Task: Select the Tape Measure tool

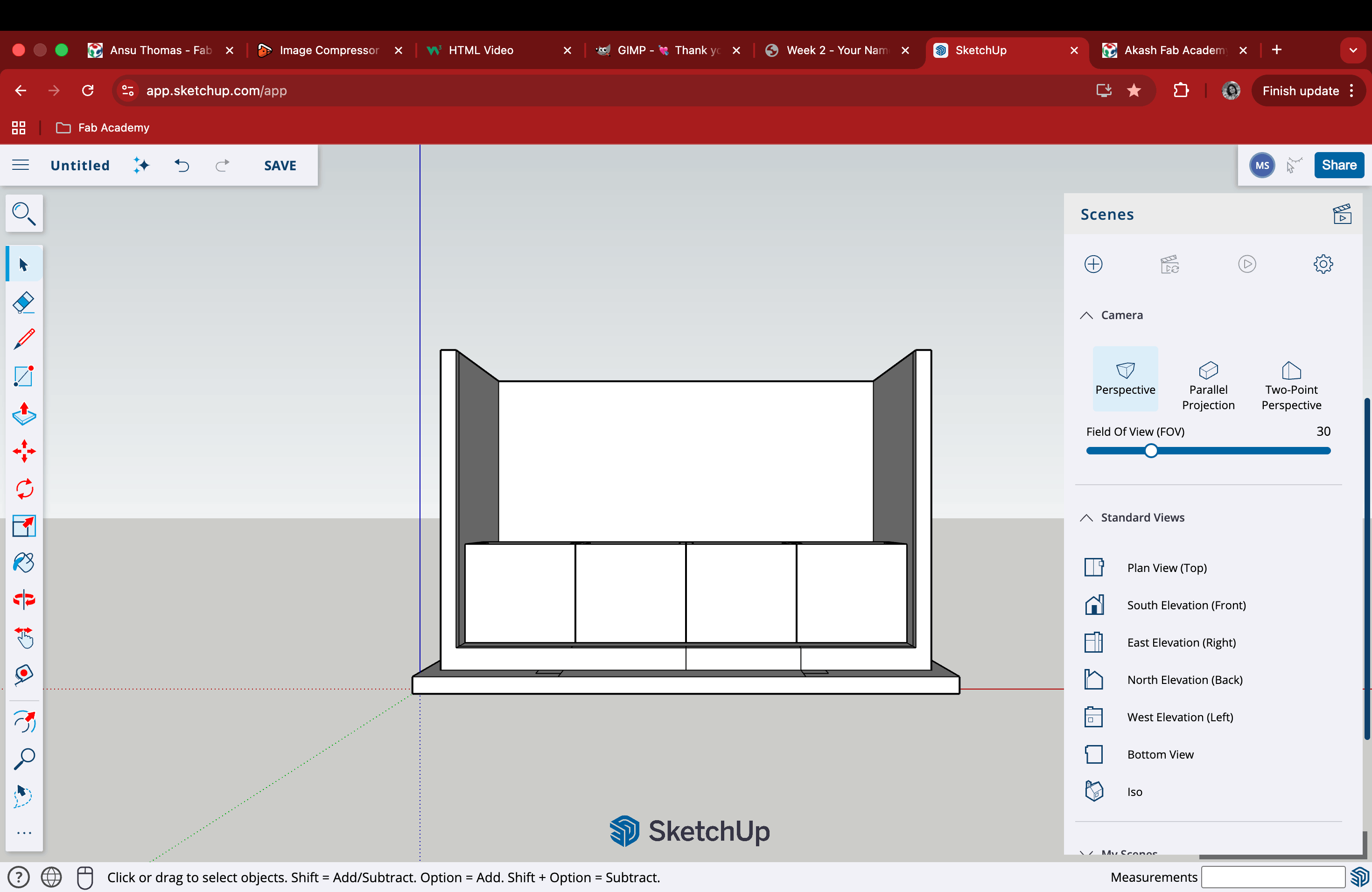Action: click(x=24, y=675)
